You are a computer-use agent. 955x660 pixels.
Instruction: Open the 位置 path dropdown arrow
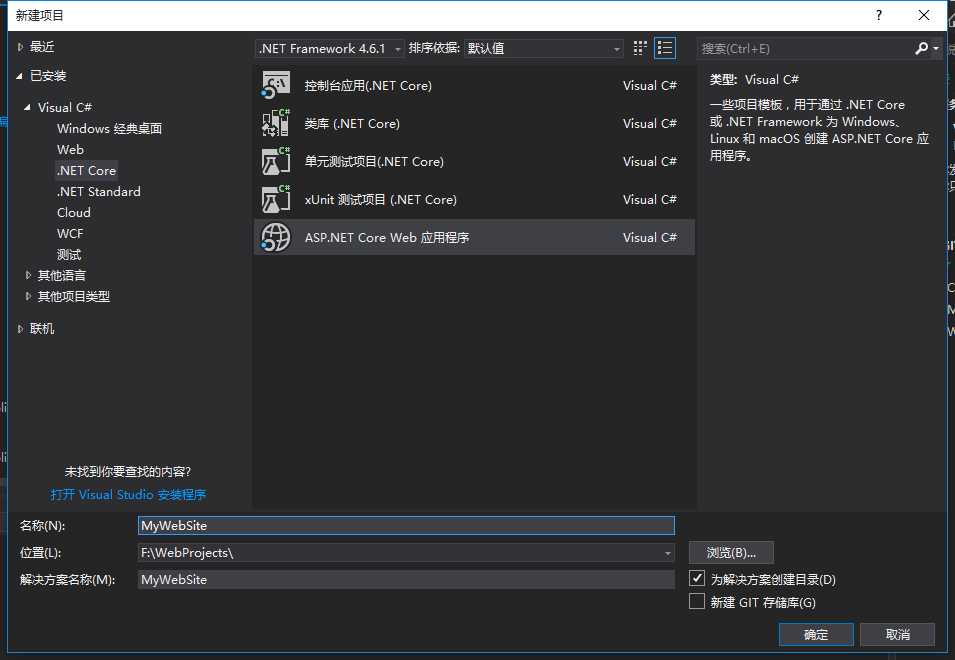[x=668, y=553]
